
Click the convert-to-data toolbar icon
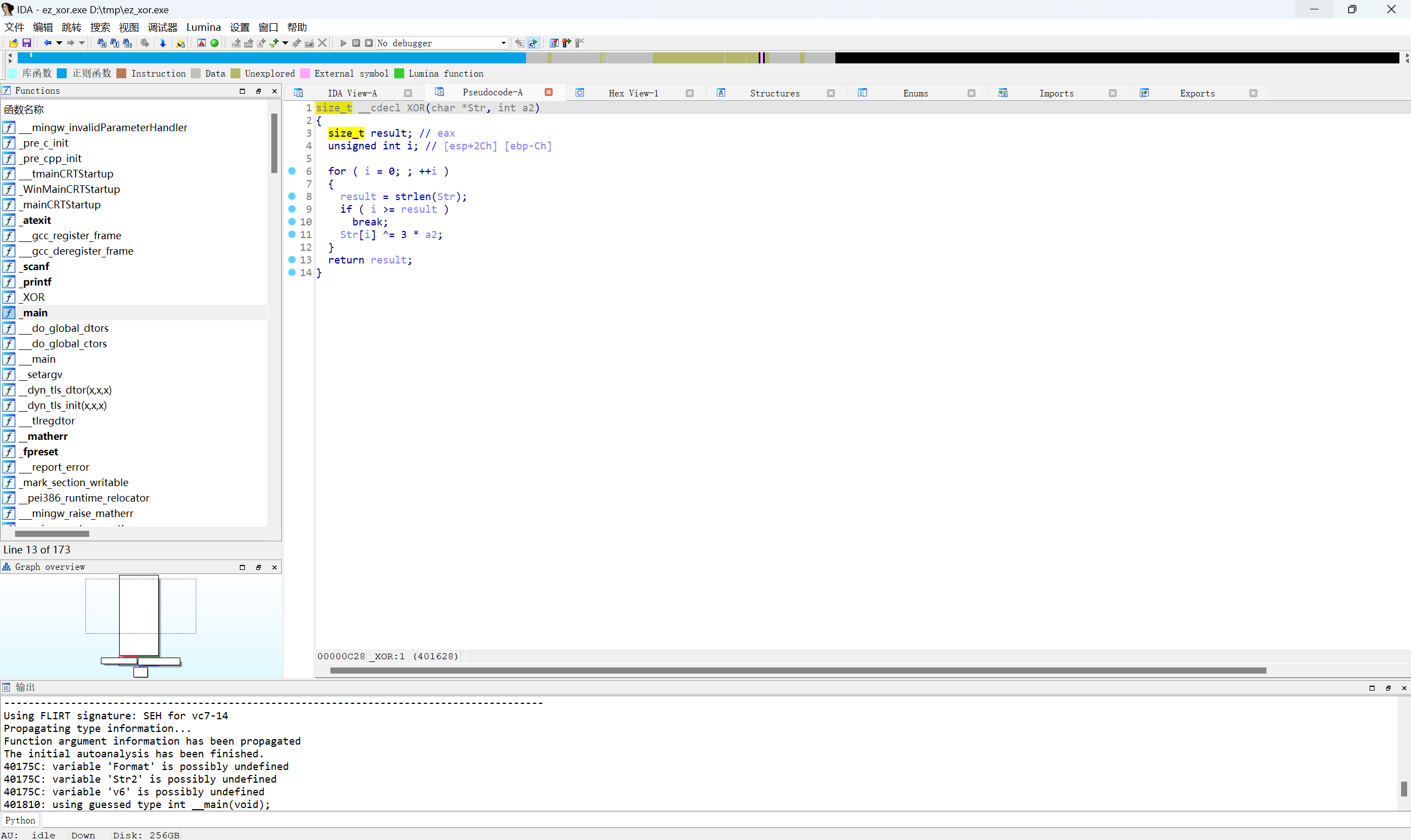[x=249, y=43]
